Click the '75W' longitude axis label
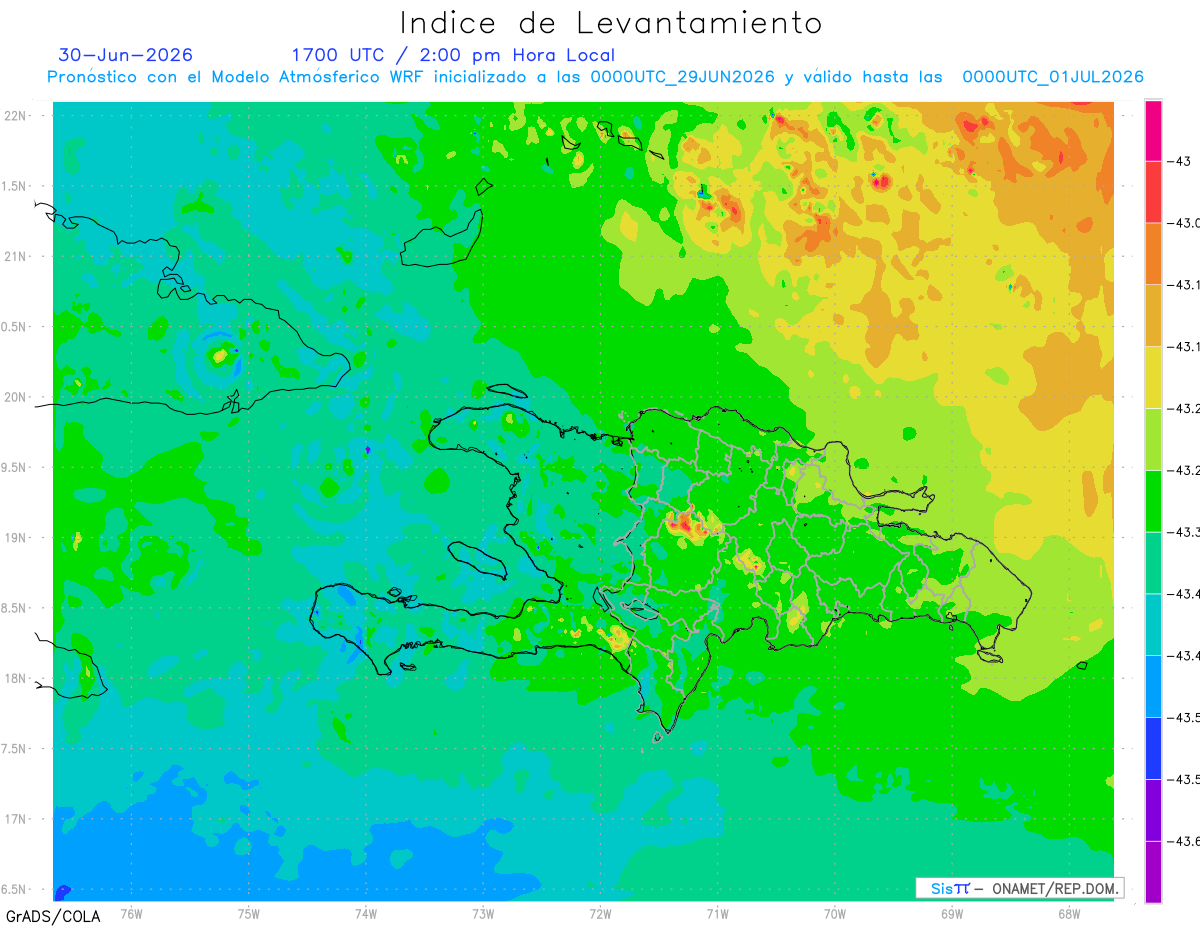 coord(249,913)
